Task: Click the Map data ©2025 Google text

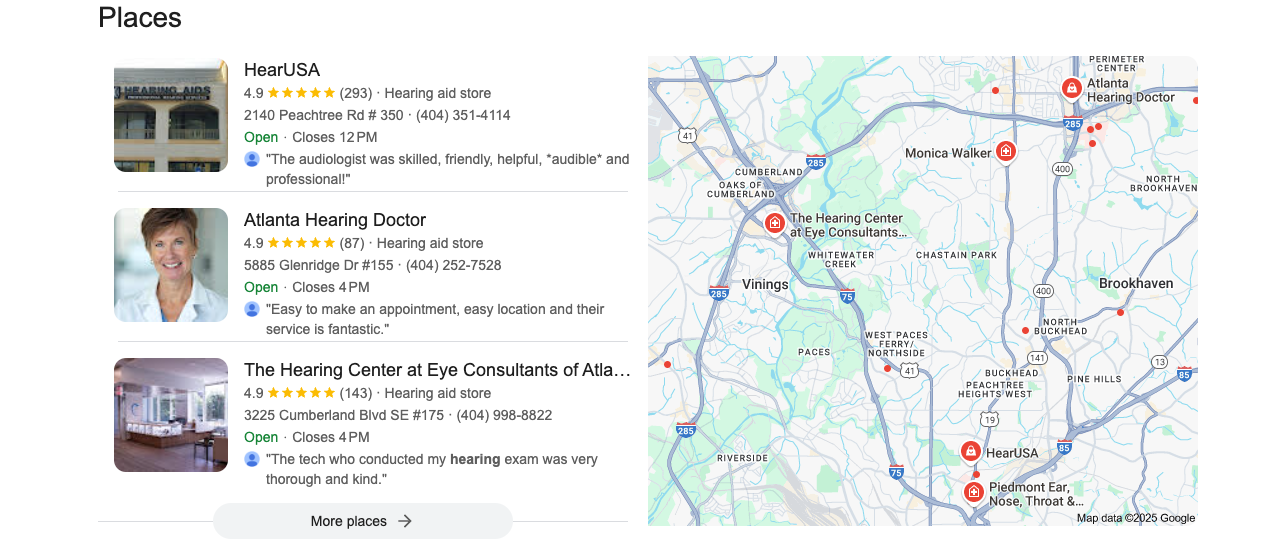Action: (1135, 518)
